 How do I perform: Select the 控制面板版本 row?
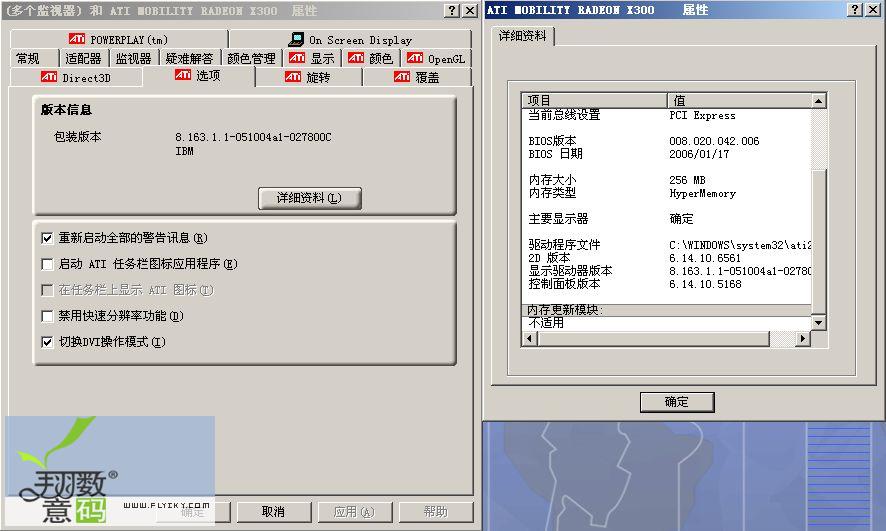coord(667,284)
